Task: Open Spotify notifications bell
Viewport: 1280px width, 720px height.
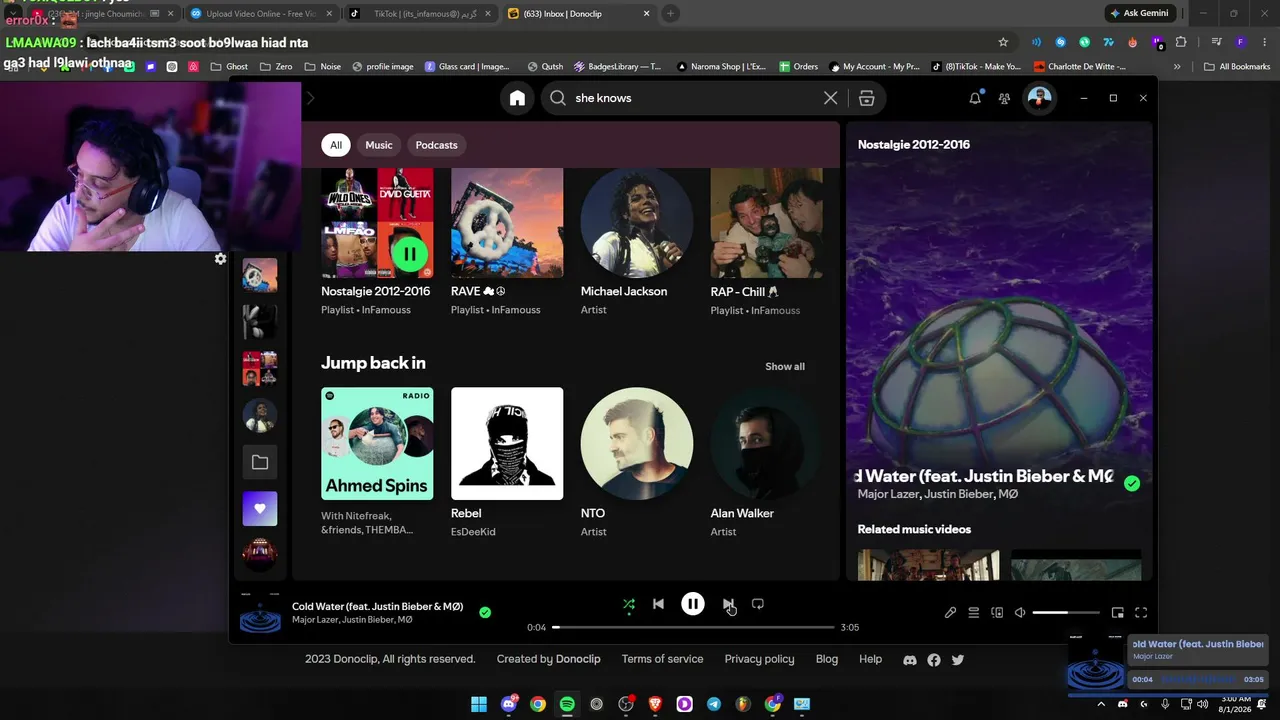Action: pos(975,98)
